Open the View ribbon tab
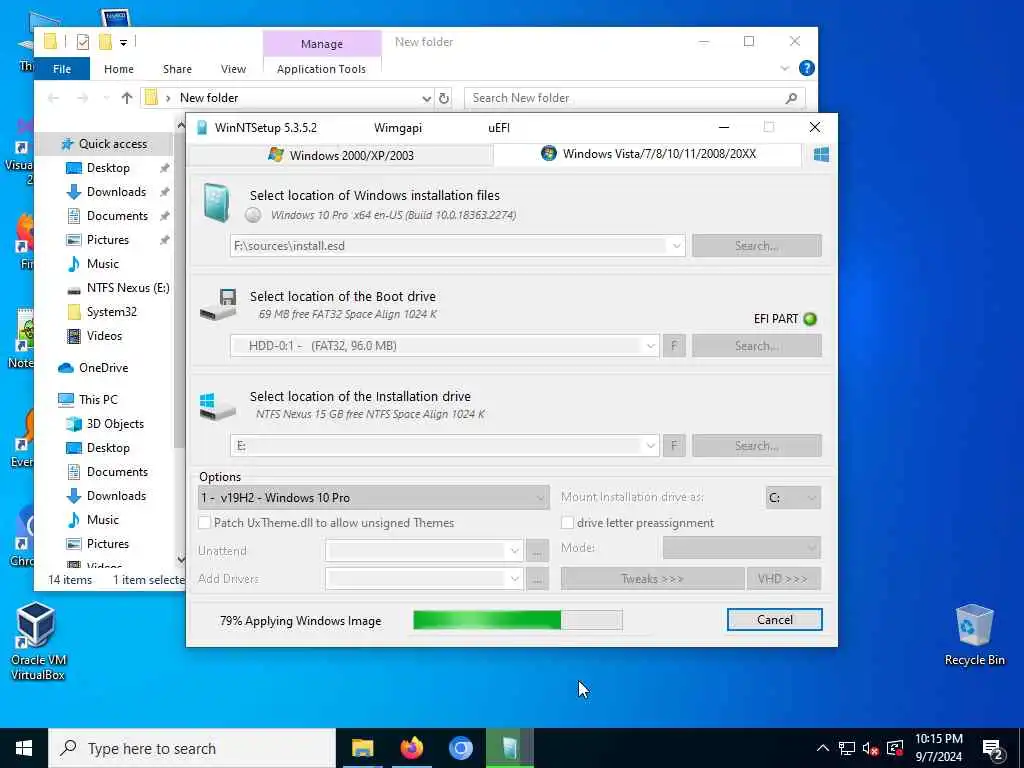Image resolution: width=1024 pixels, height=768 pixels. (233, 69)
